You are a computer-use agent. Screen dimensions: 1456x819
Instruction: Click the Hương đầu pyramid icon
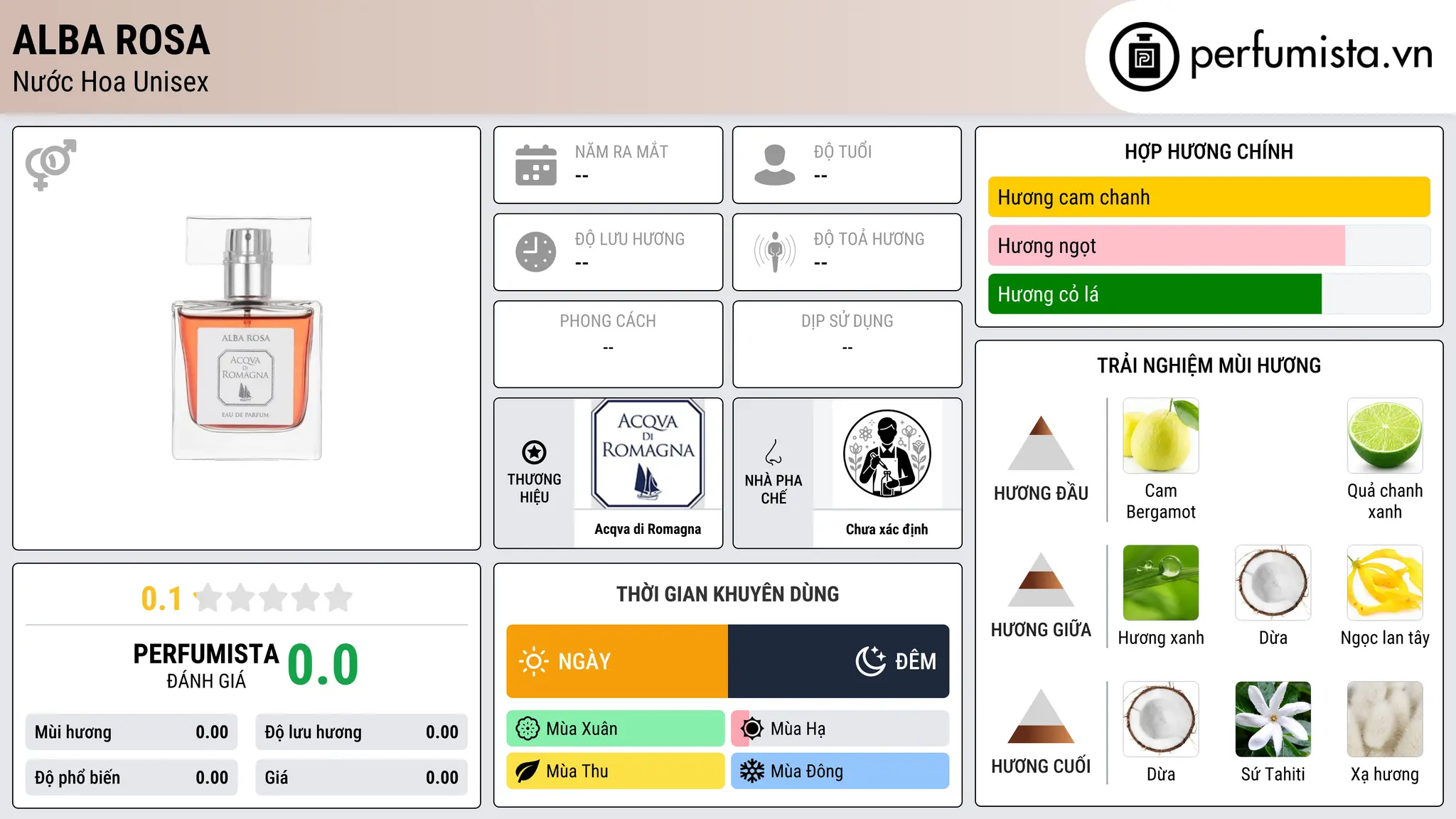[1041, 443]
